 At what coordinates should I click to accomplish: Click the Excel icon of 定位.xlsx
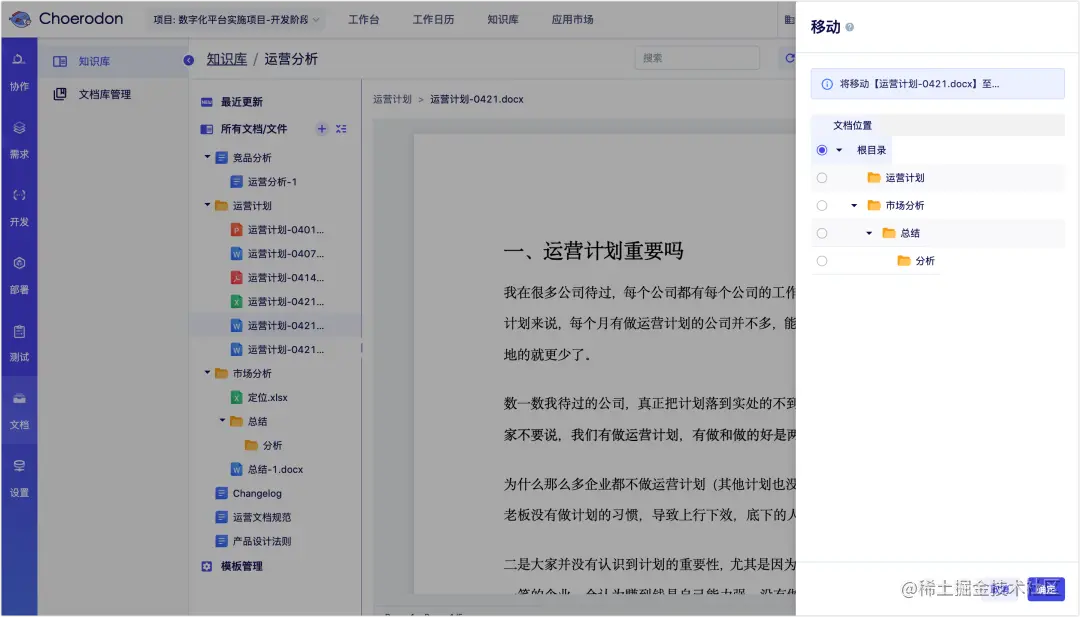[x=236, y=397]
